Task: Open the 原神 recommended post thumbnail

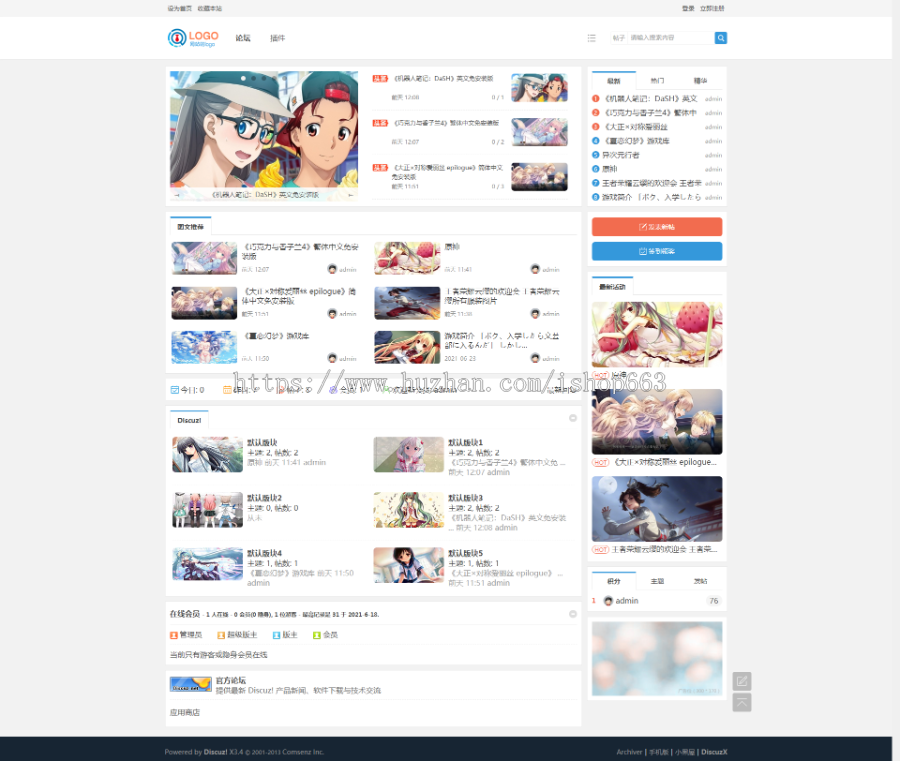Action: 407,258
